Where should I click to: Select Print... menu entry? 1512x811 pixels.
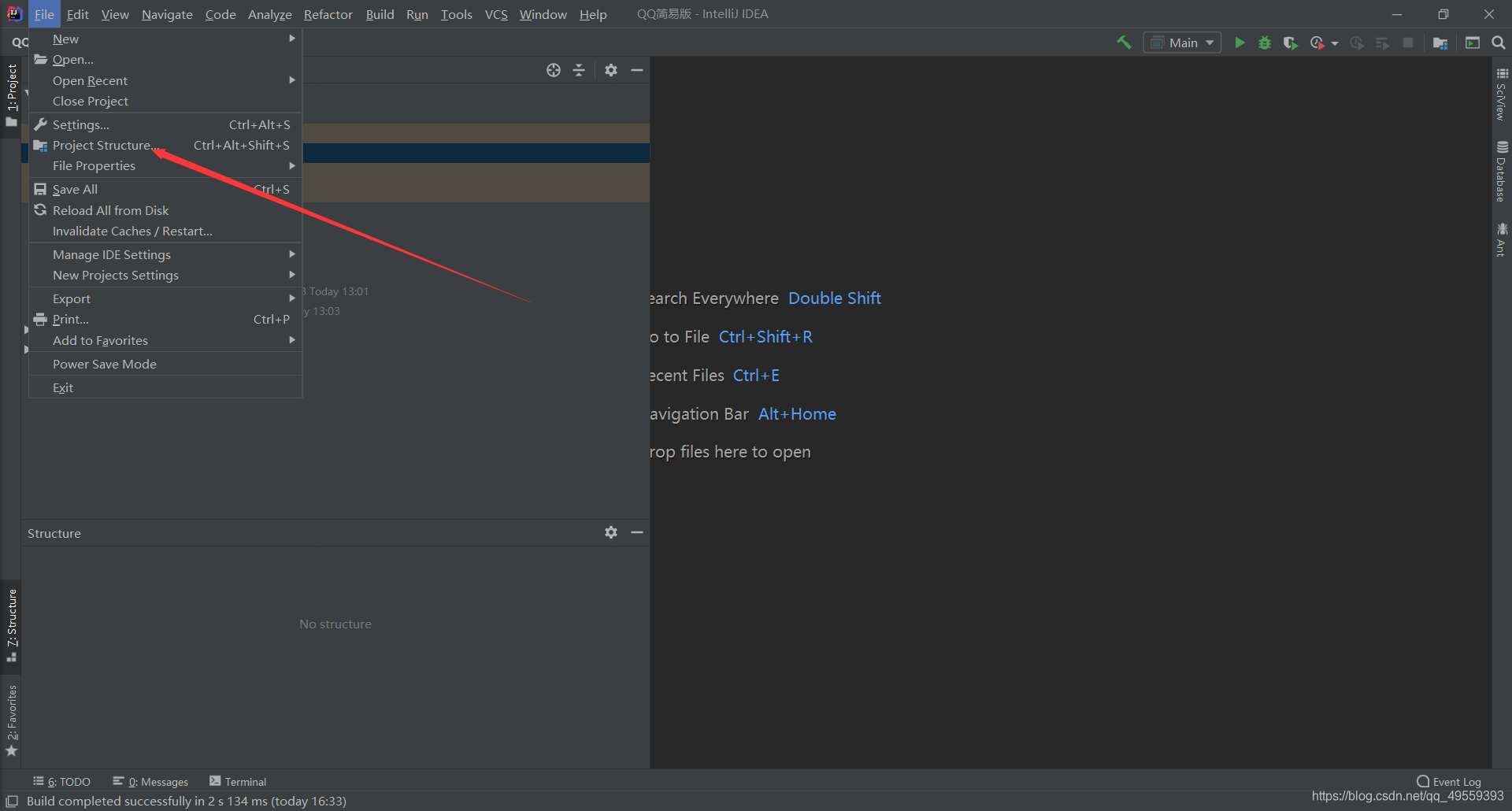165,319
